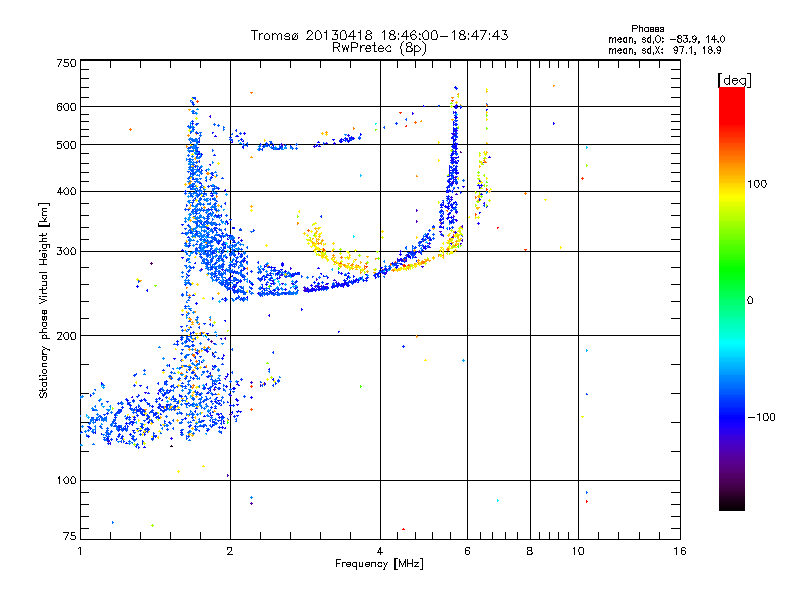Screen dimensions: 800x600
Task: Click the y-axis tick label "75"
Action: [x=69, y=536]
